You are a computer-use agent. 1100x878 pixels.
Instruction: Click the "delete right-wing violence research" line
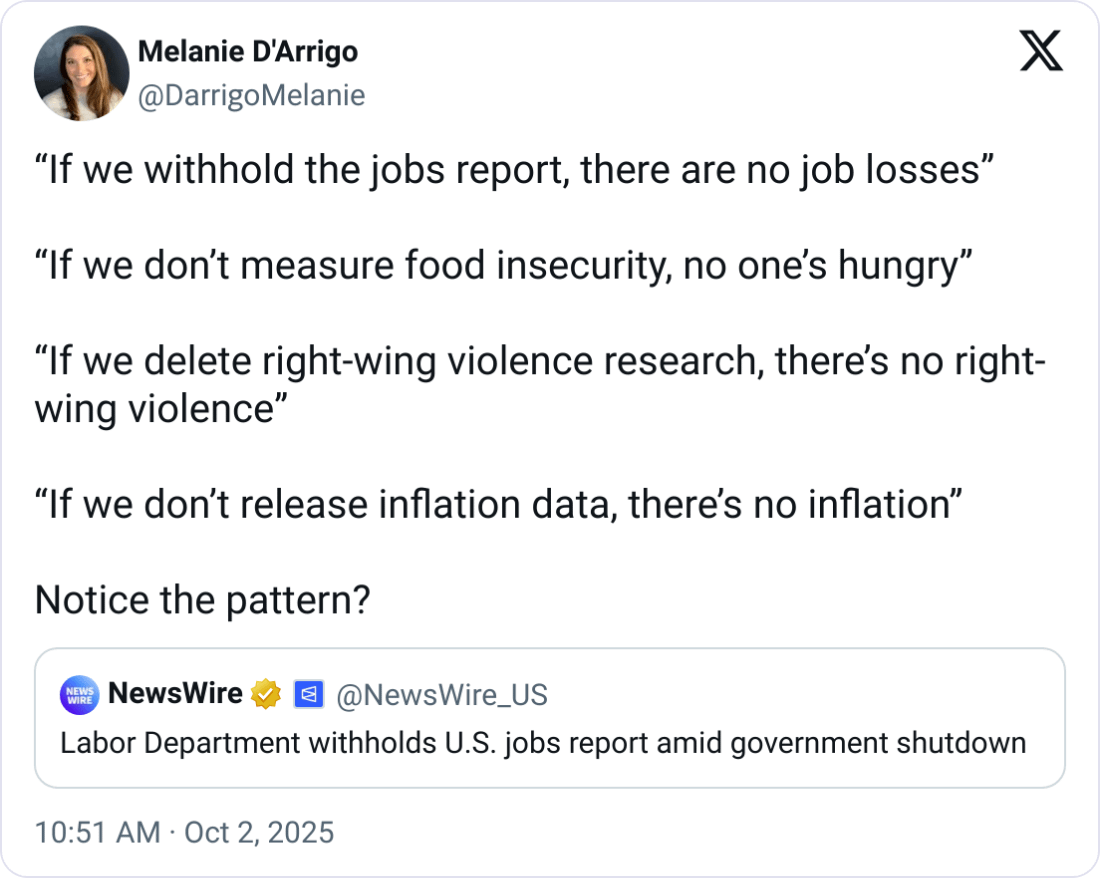540,363
